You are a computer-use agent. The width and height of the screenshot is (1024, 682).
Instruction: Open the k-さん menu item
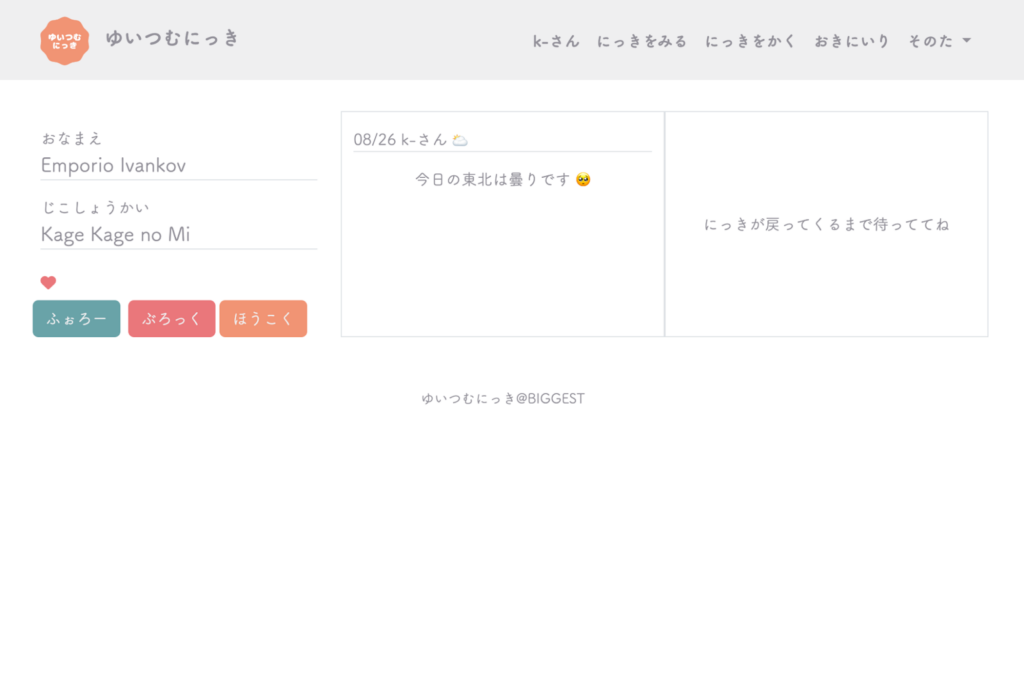tap(556, 41)
